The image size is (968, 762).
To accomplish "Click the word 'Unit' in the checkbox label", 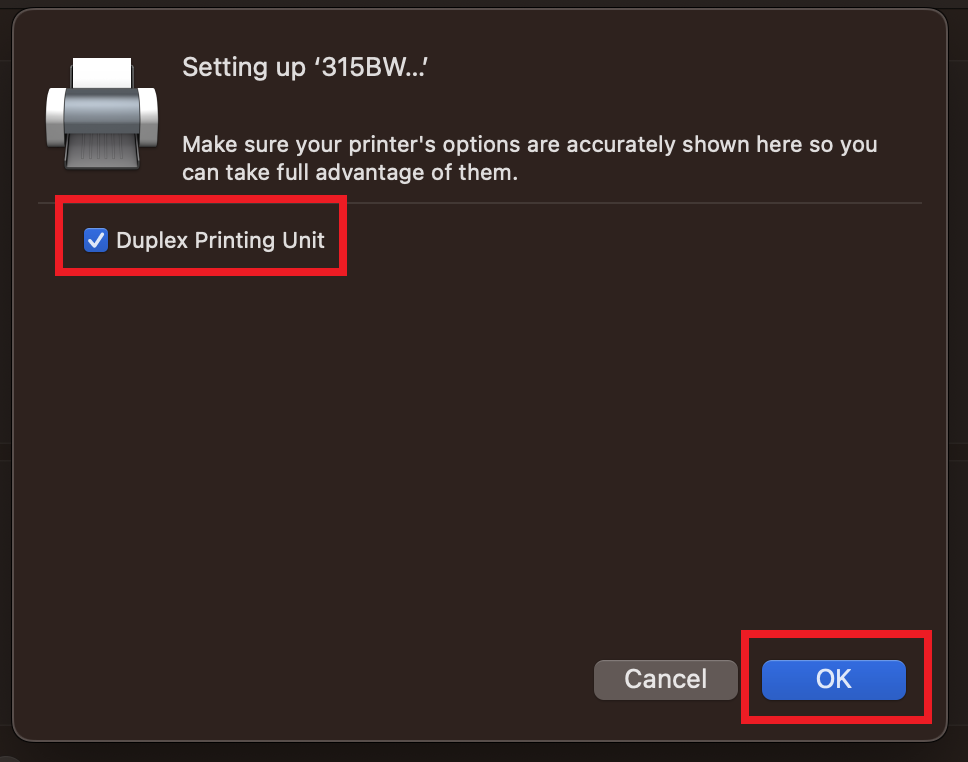I will pyautogui.click(x=304, y=240).
